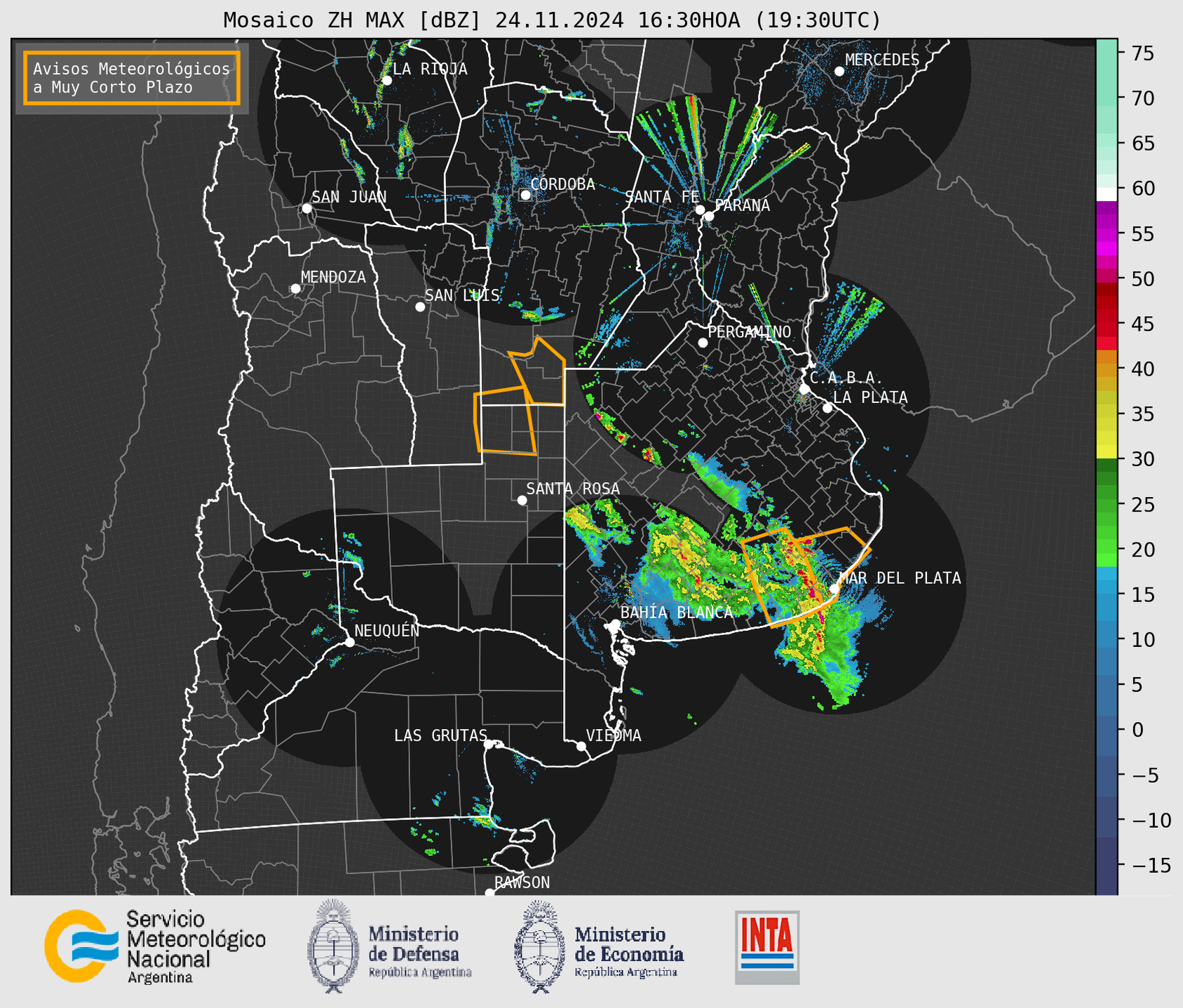Click the magenta 55 dBZ color band
This screenshot has height=1008, width=1183.
[1107, 234]
